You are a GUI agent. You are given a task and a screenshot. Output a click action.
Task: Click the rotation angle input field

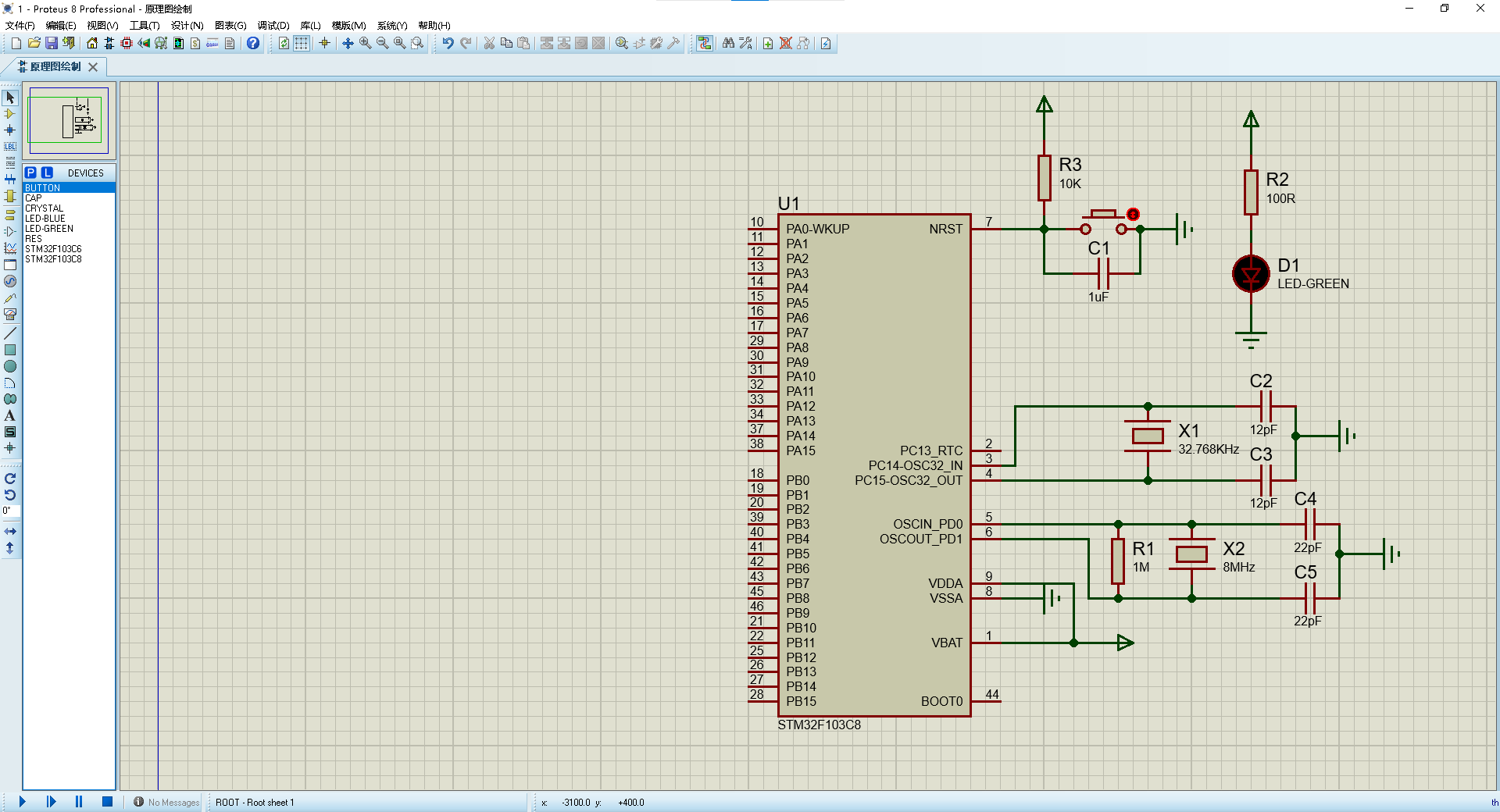[x=10, y=511]
